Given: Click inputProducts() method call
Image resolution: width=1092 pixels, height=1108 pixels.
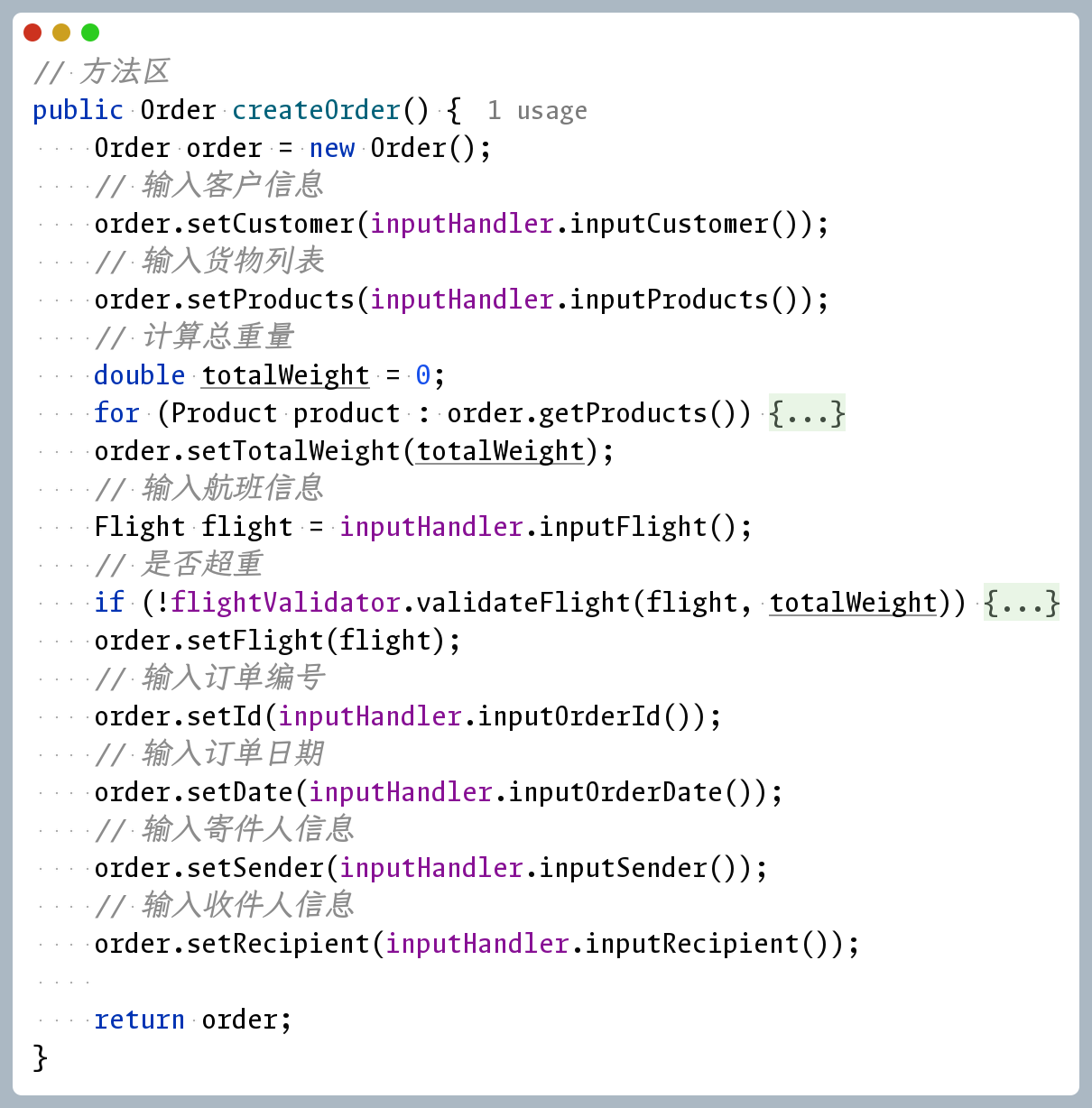Looking at the screenshot, I should 690,300.
